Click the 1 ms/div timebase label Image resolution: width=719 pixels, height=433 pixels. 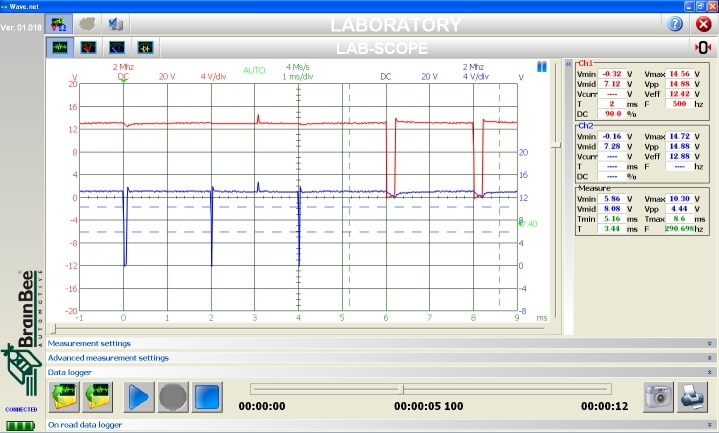298,77
